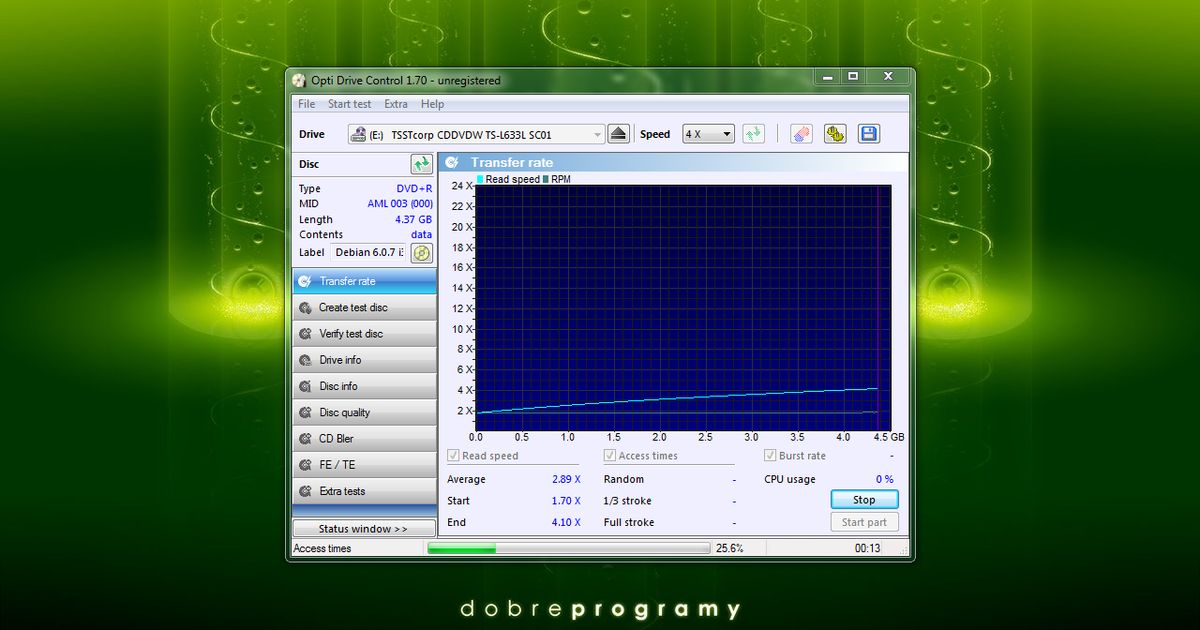Click the Start part button

pos(864,521)
